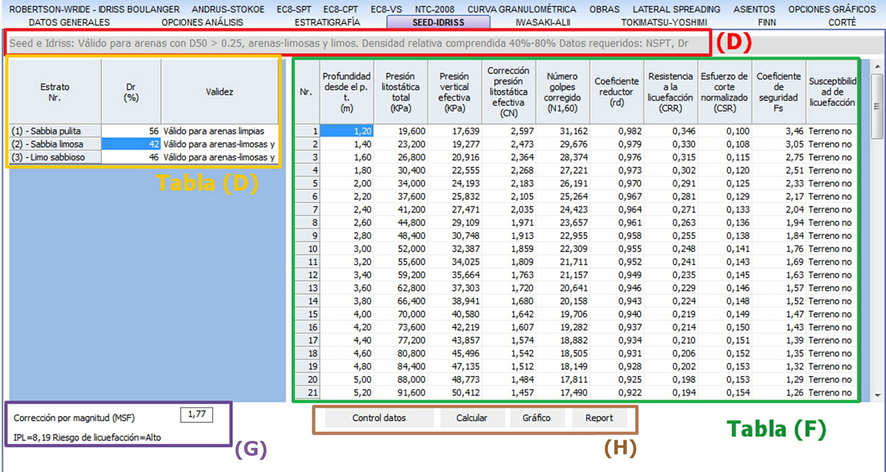
Task: Switch to TOKIMATSU-YOSHIMI tab
Action: pos(663,23)
